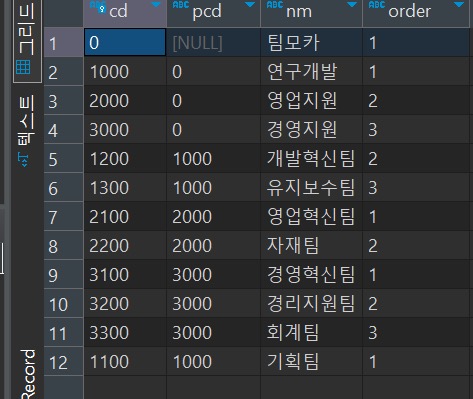473x399 pixels.
Task: Select order cell in 회계팀 row
Action: coord(416,332)
